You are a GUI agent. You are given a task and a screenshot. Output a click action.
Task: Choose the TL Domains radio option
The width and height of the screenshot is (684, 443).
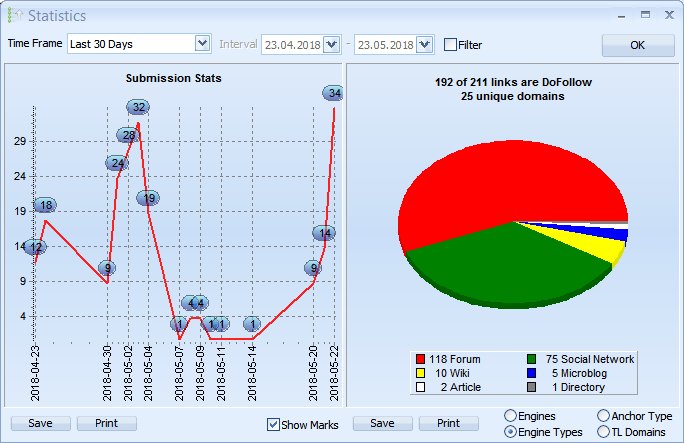point(603,432)
